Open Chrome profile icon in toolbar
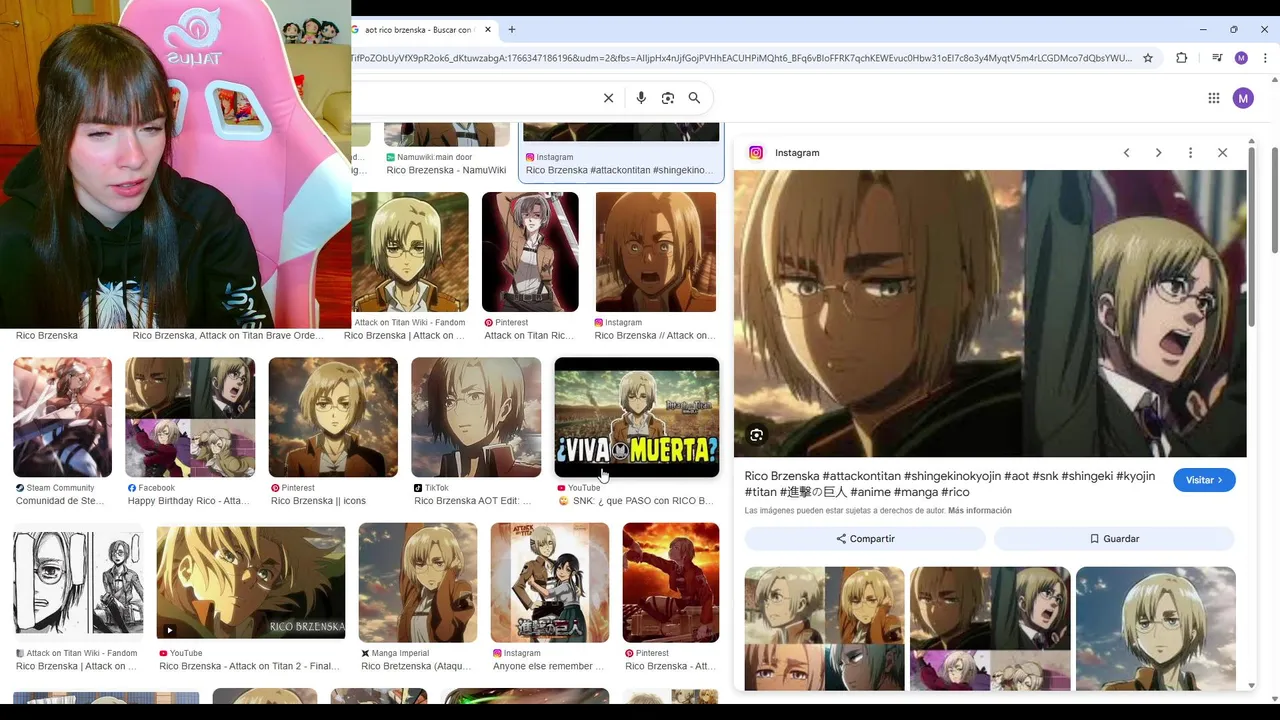Image resolution: width=1280 pixels, height=720 pixels. pyautogui.click(x=1241, y=58)
